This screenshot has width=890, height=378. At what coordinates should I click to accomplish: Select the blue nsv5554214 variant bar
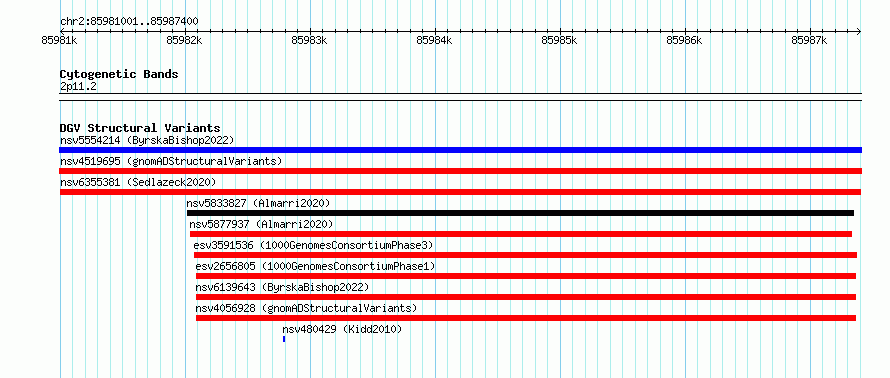click(460, 150)
